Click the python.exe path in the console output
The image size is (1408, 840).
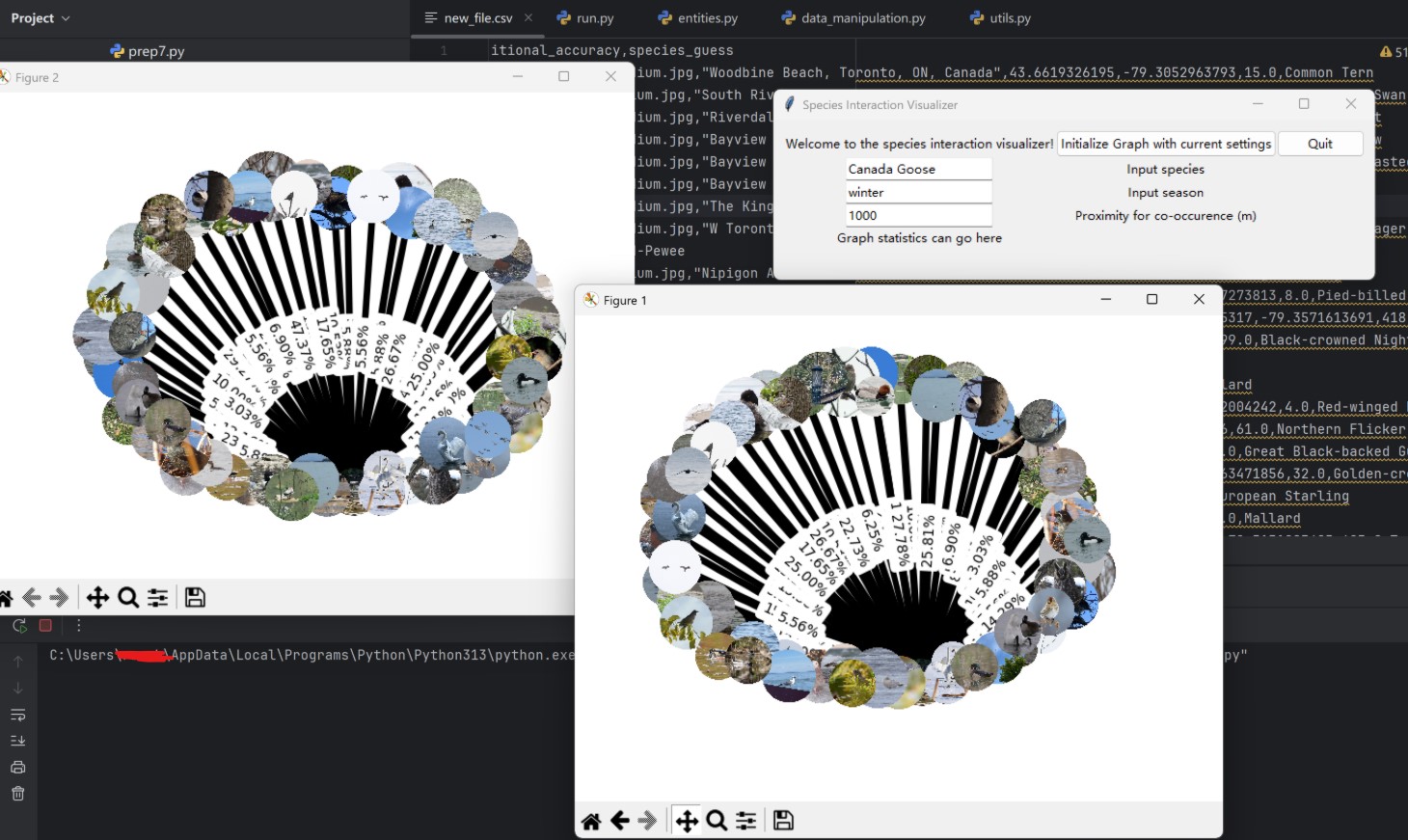[x=311, y=655]
